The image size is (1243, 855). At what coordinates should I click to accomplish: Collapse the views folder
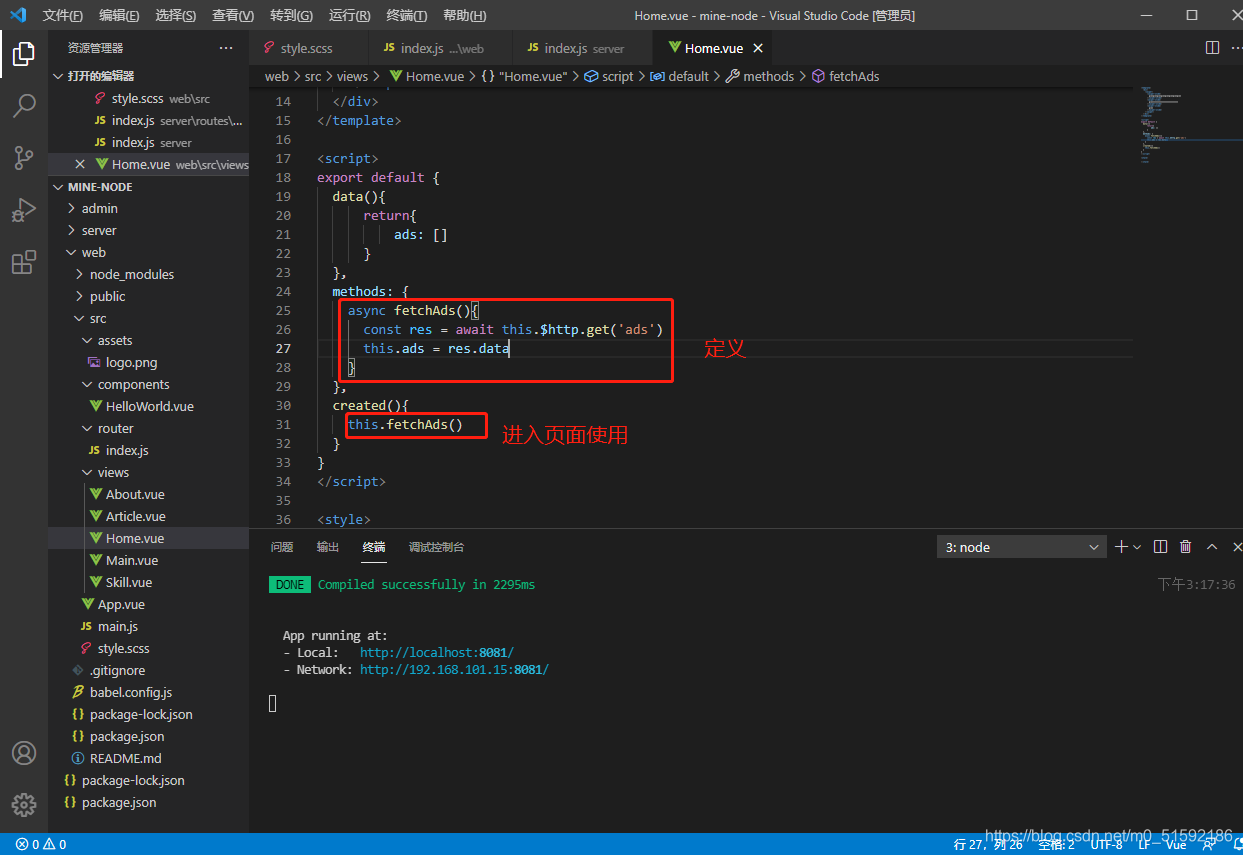click(148, 472)
